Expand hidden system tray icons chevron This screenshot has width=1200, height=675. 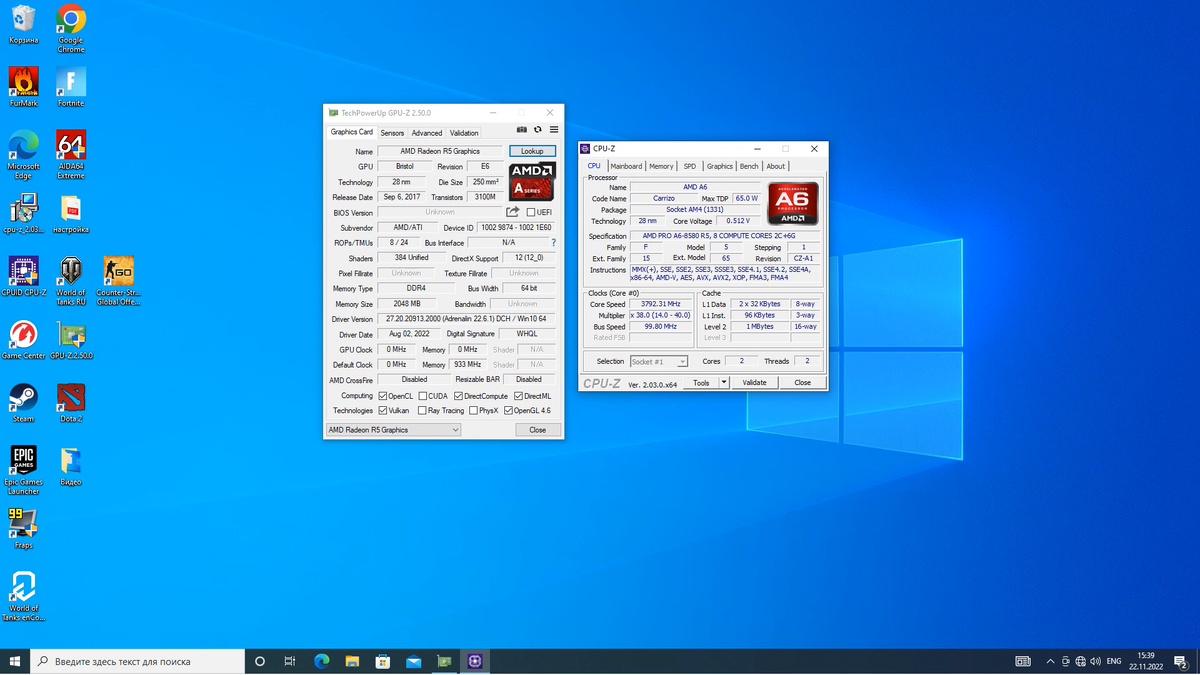(x=1050, y=661)
